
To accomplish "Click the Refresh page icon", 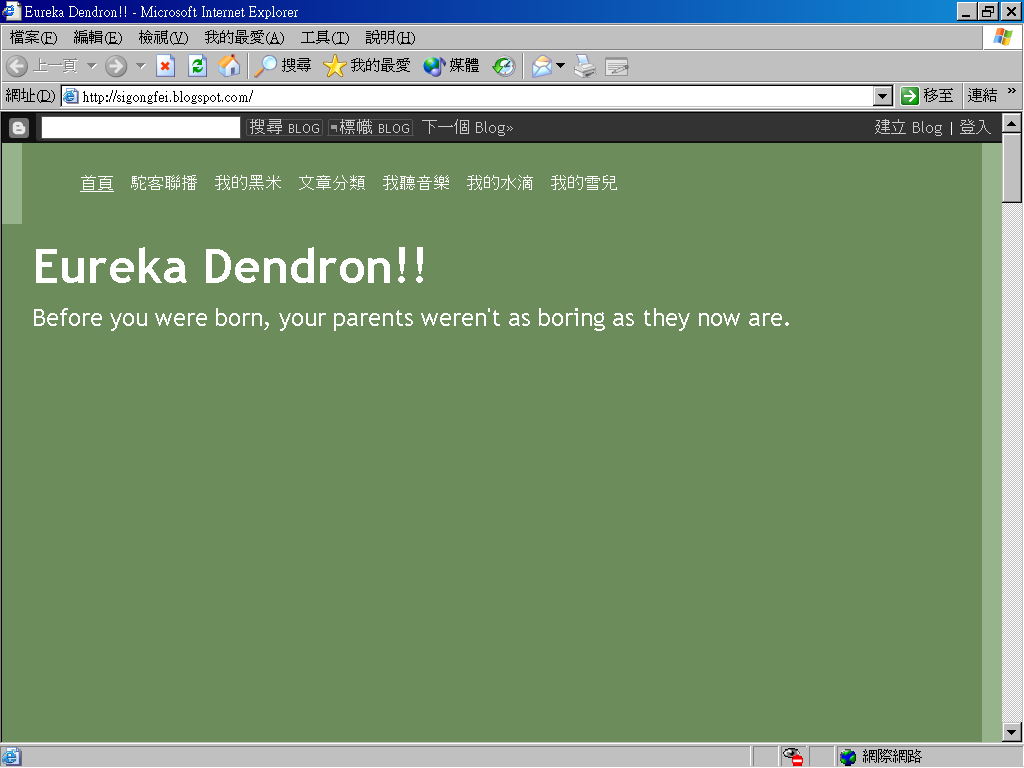I will 198,66.
